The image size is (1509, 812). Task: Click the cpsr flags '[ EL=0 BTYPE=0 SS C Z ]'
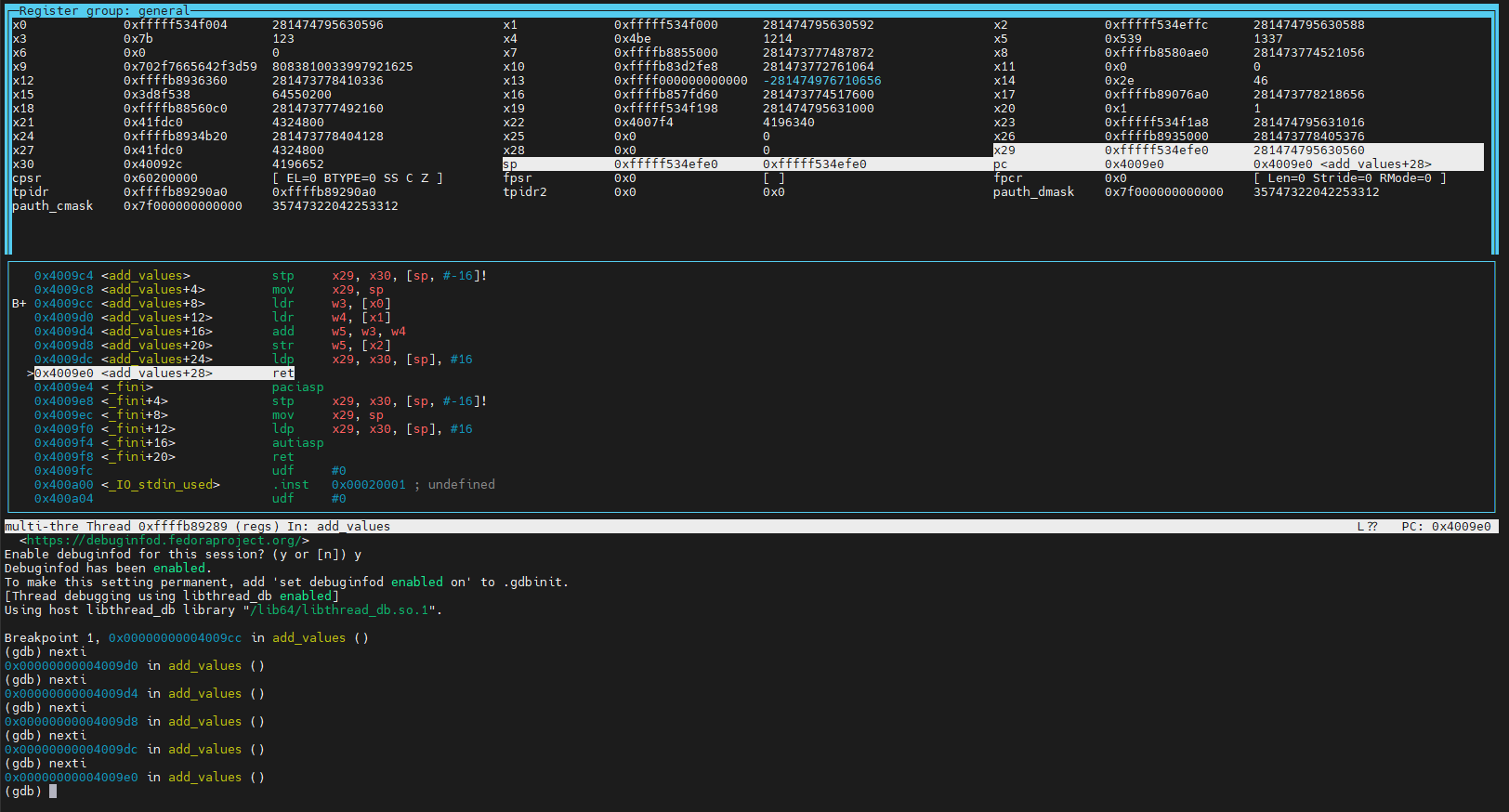[357, 178]
